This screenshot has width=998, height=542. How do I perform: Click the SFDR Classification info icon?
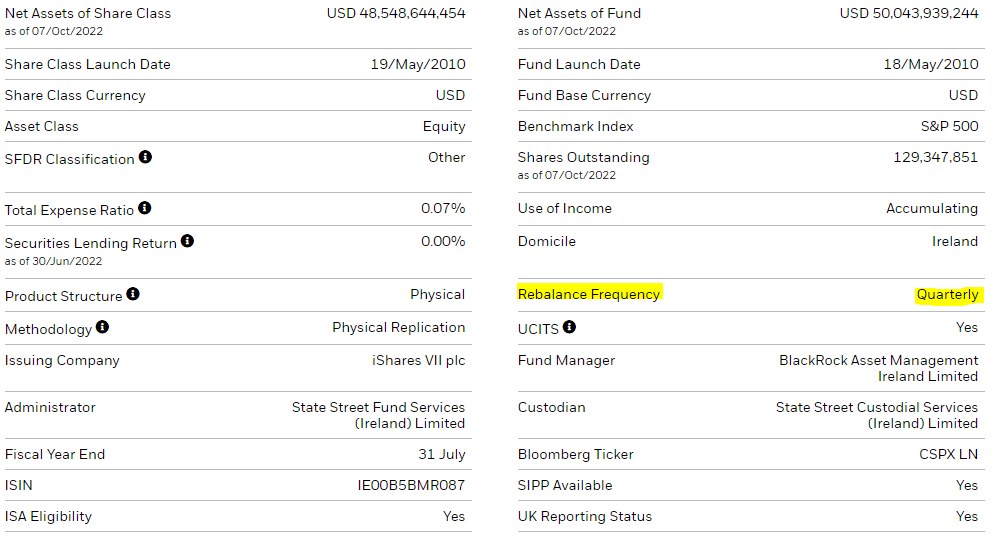(145, 158)
